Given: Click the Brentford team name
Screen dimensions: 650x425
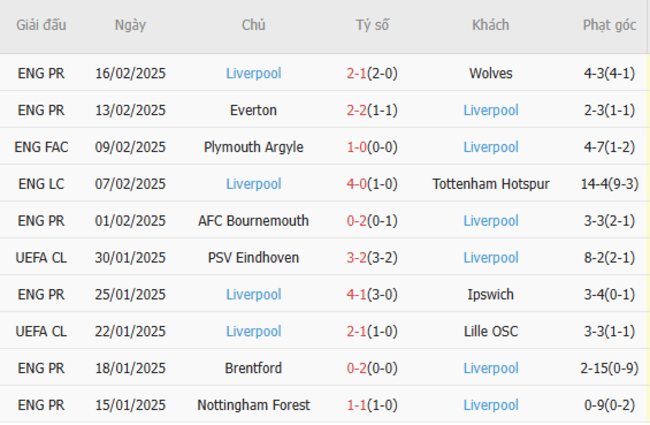Looking at the screenshot, I should pyautogui.click(x=253, y=369).
